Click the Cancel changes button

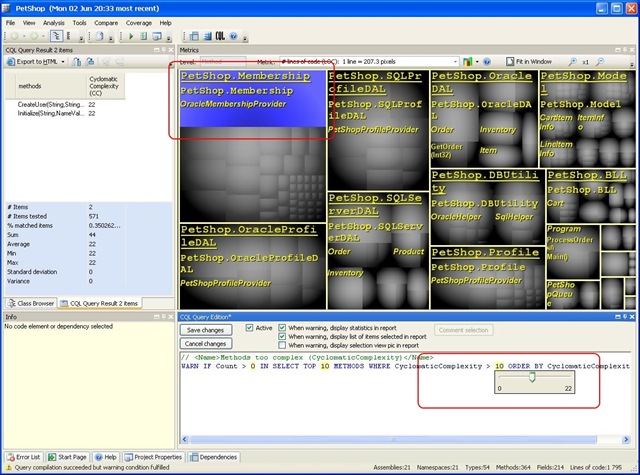tap(206, 344)
